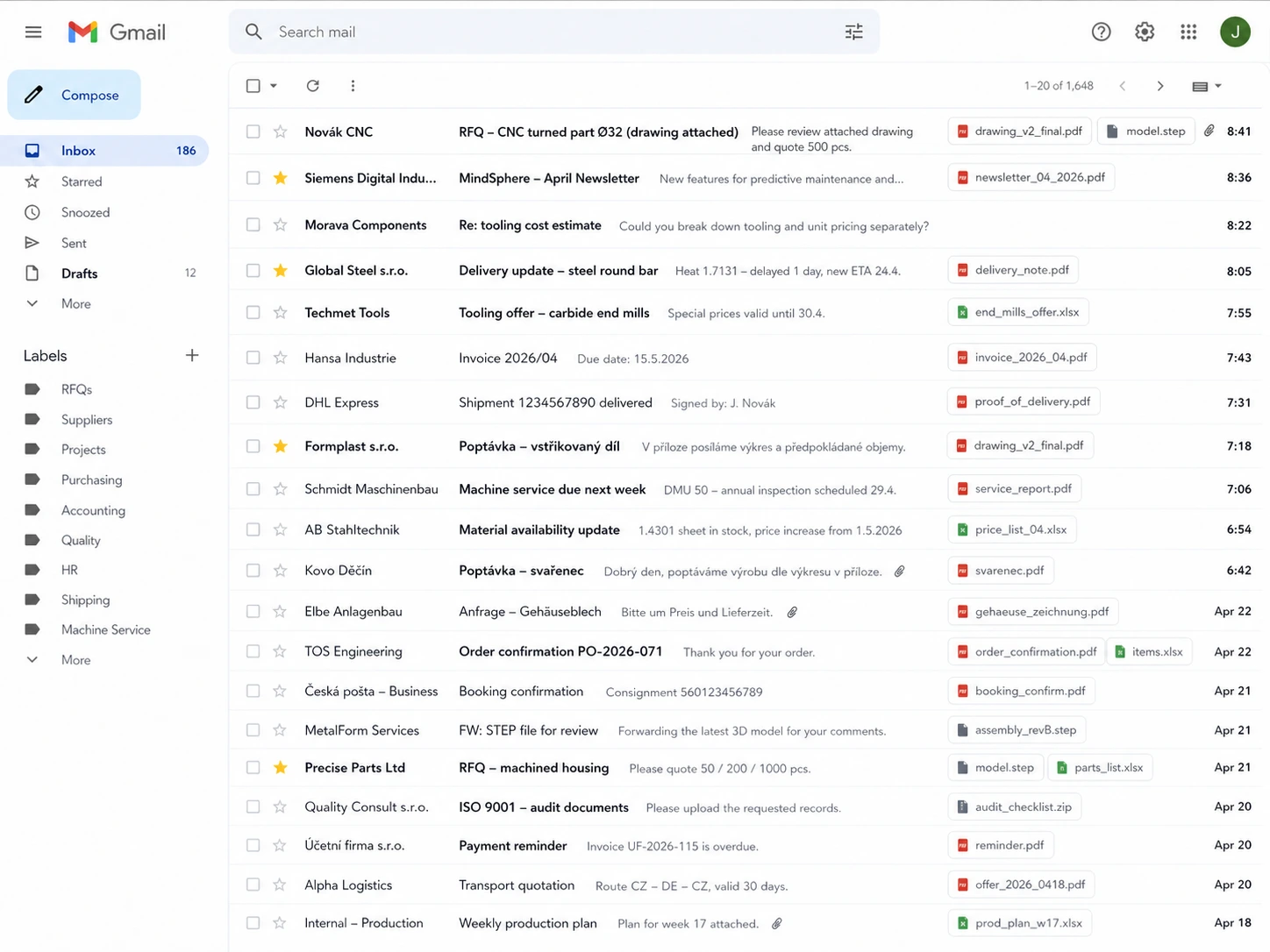Open the Accounting label
Image resolution: width=1270 pixels, height=952 pixels.
point(93,510)
